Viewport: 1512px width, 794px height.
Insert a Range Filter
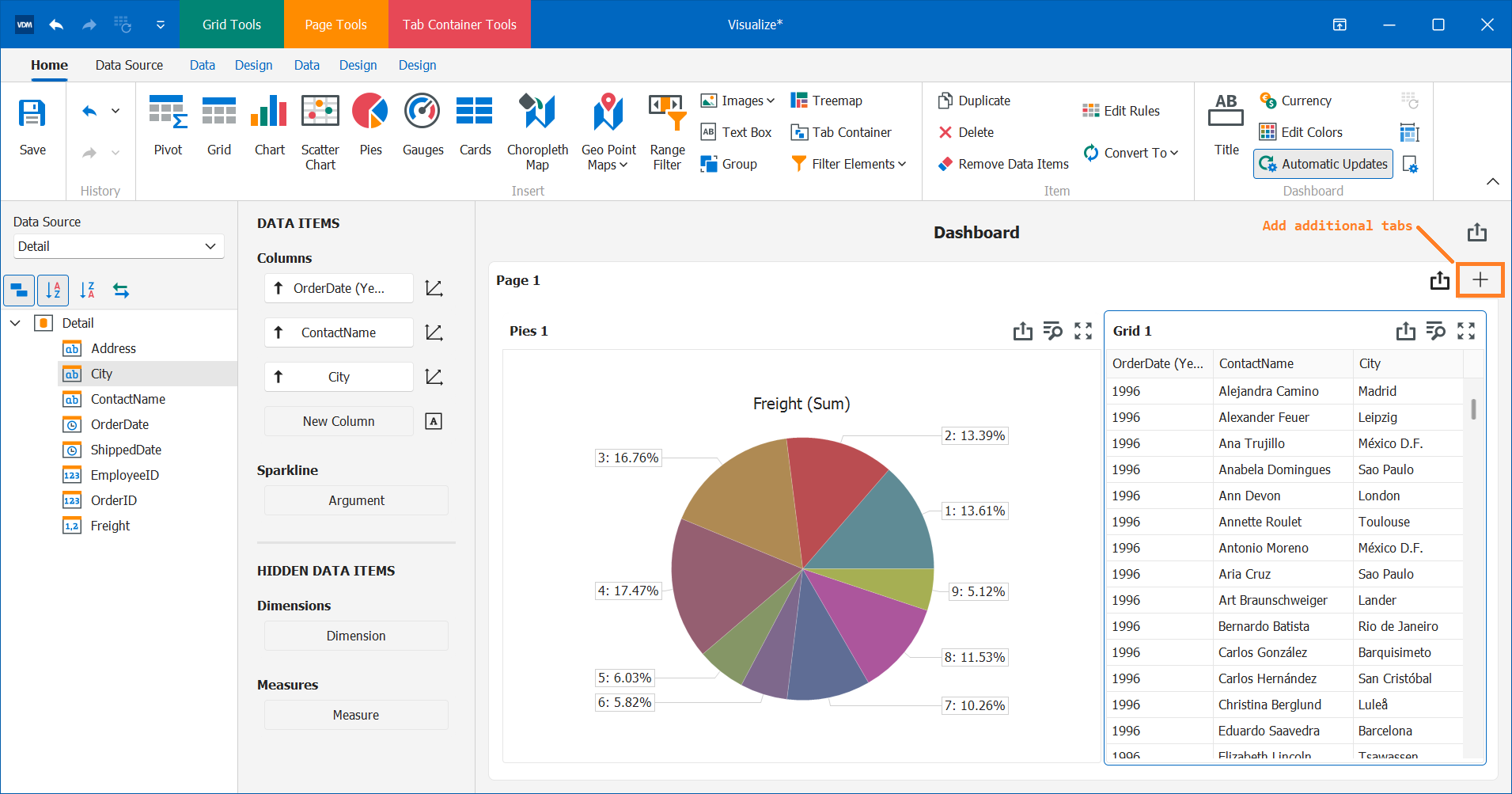click(x=665, y=131)
